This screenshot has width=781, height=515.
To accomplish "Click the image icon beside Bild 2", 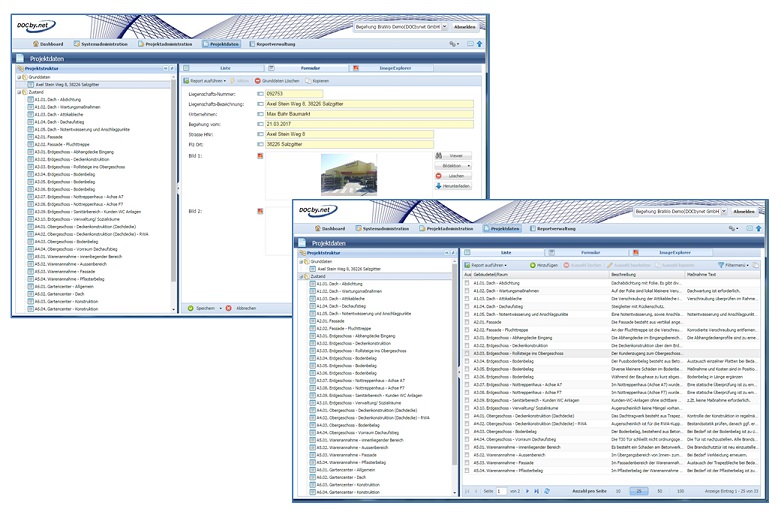I will click(260, 211).
